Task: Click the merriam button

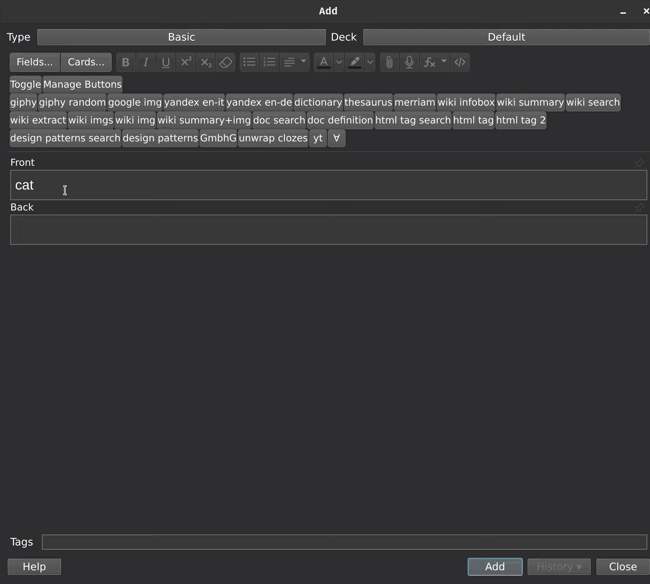Action: (x=415, y=102)
